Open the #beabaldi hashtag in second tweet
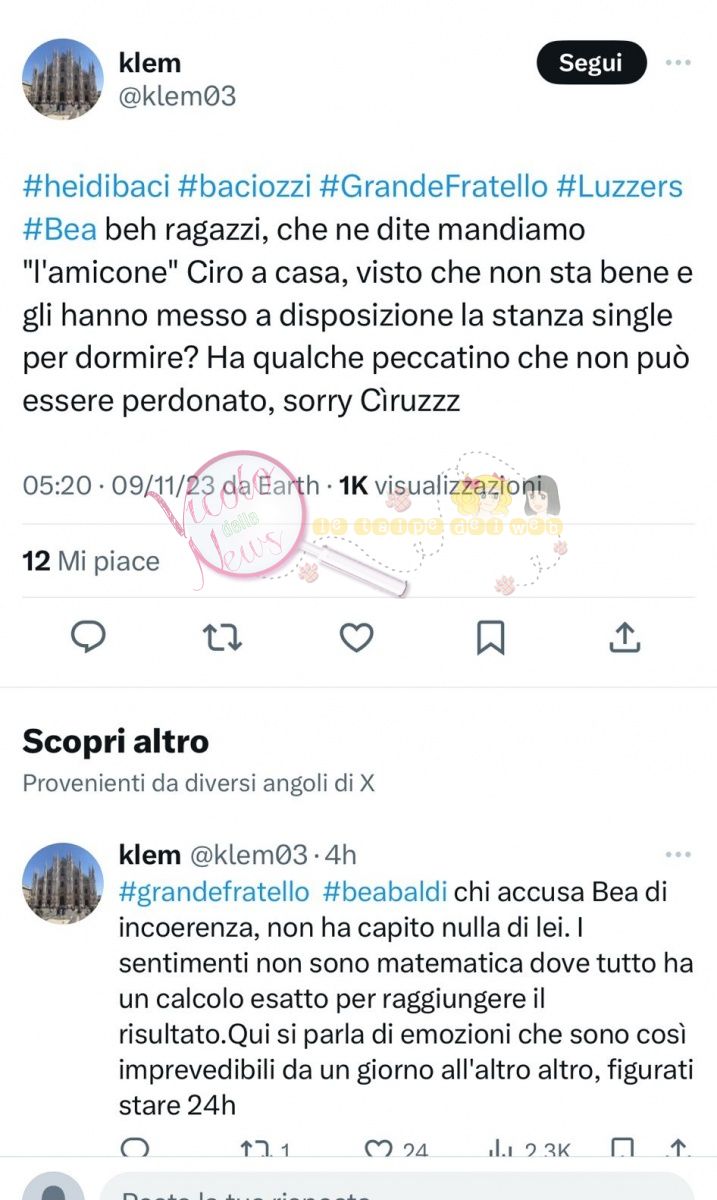 384,890
